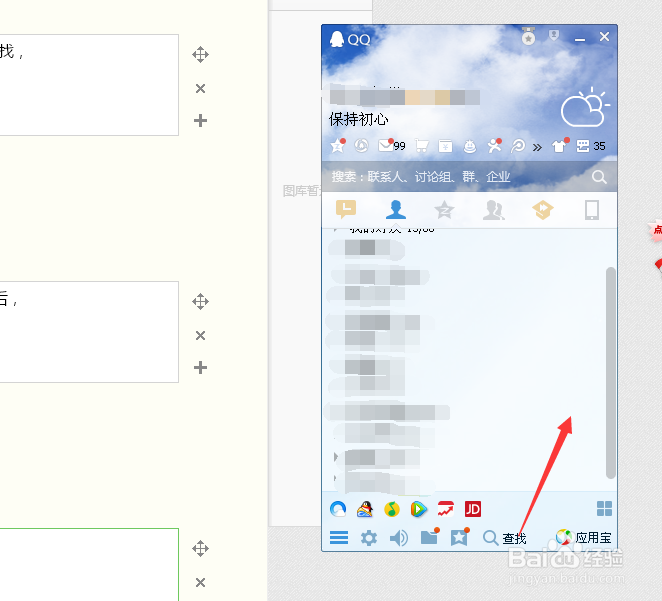Screen dimensions: 662x601
Task: Switch to the Weiyun box tab
Action: tap(543, 210)
